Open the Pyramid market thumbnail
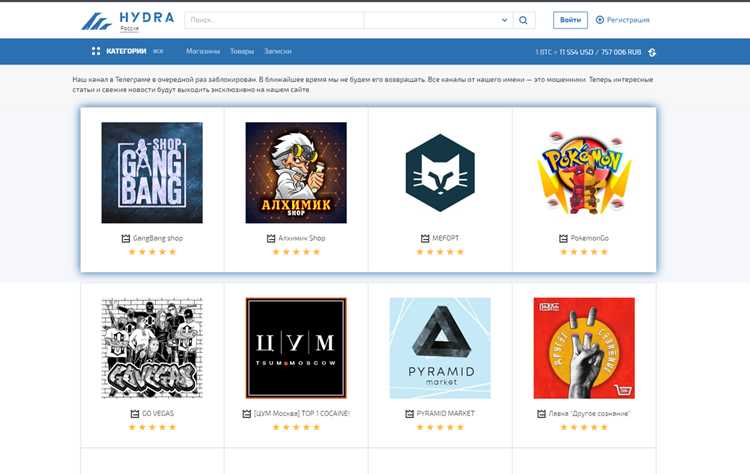 [440, 348]
